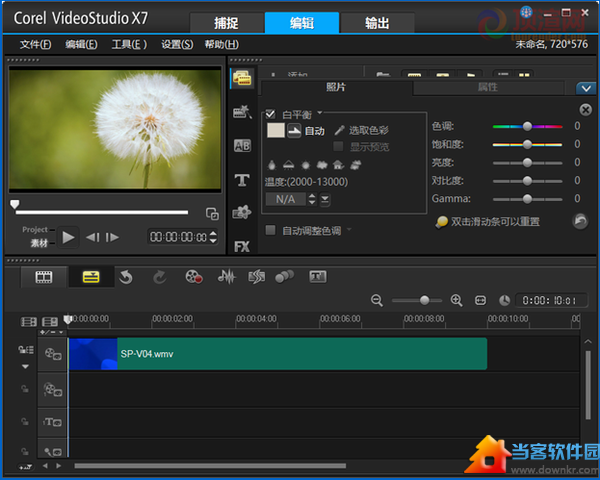The image size is (600, 480).
Task: Open the Sound Mixer waveform icon
Action: point(227,277)
